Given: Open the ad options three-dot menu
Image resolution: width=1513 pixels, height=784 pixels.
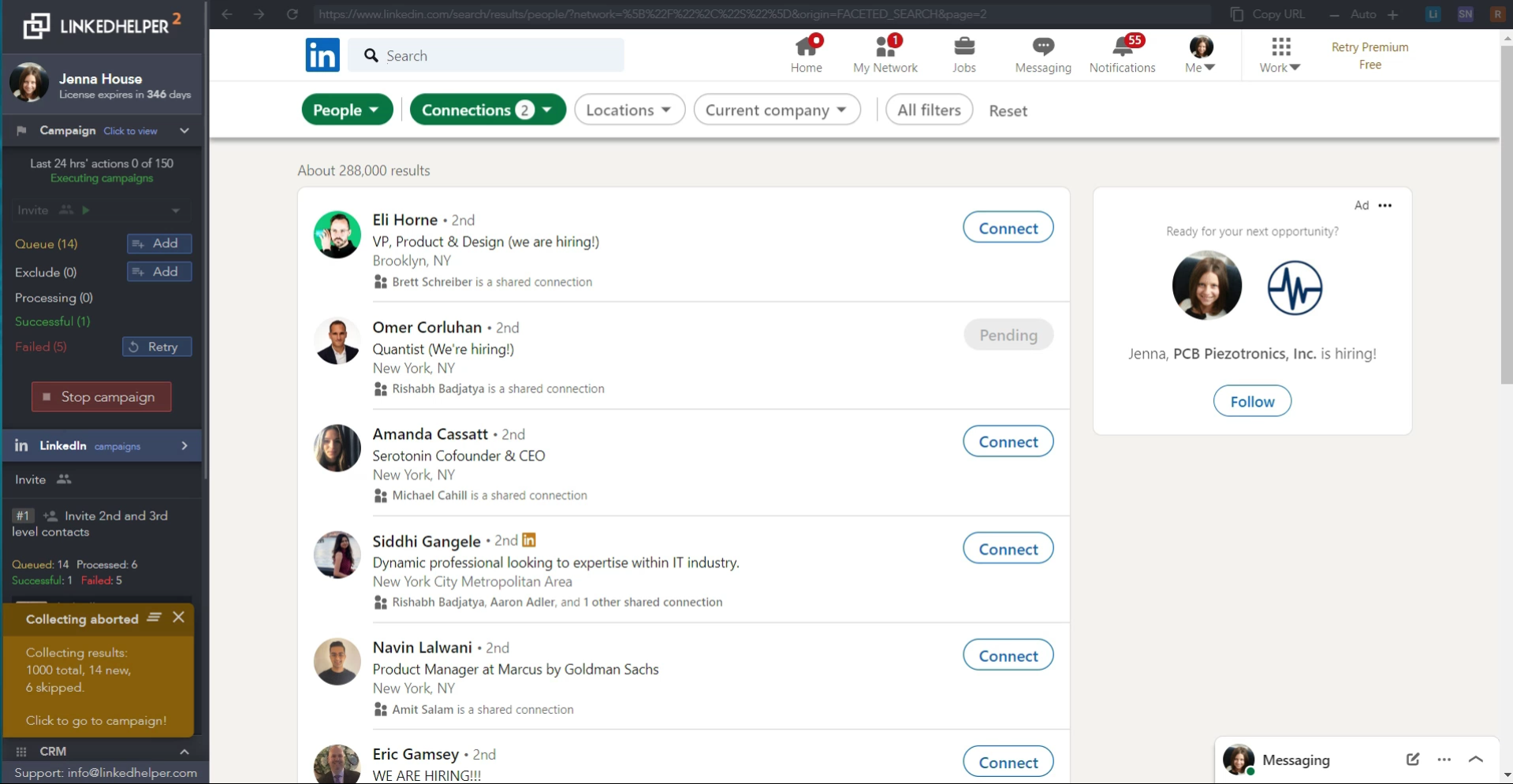Looking at the screenshot, I should (1384, 205).
